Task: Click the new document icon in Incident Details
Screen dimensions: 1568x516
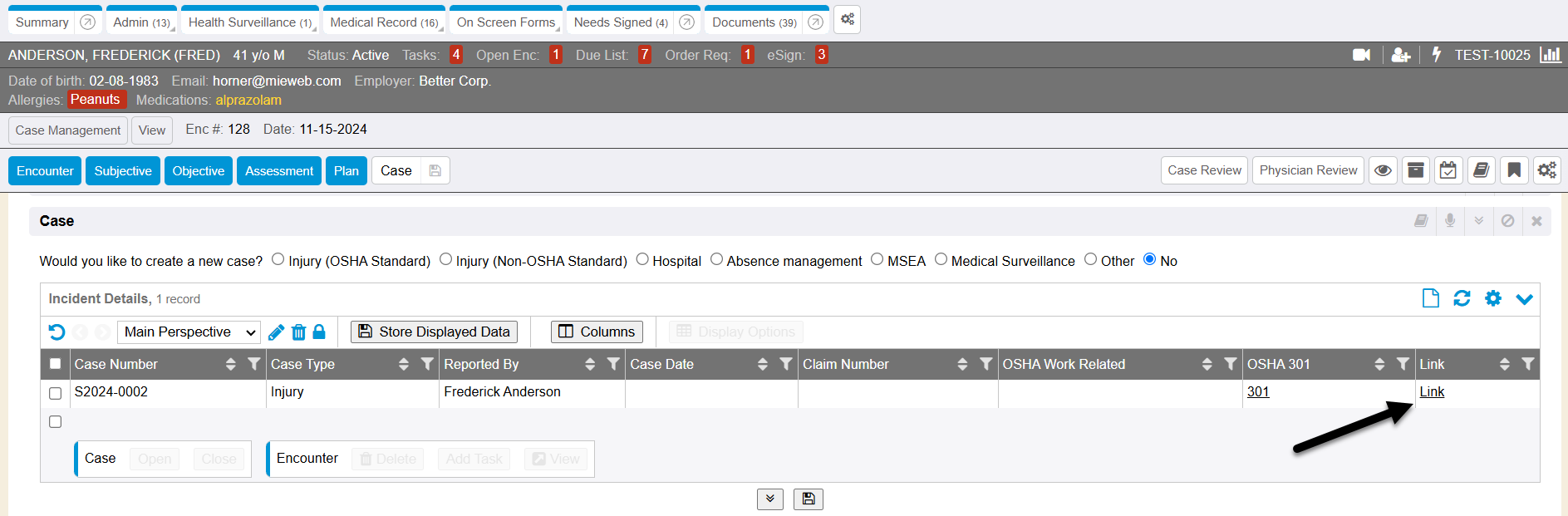Action: tap(1430, 298)
